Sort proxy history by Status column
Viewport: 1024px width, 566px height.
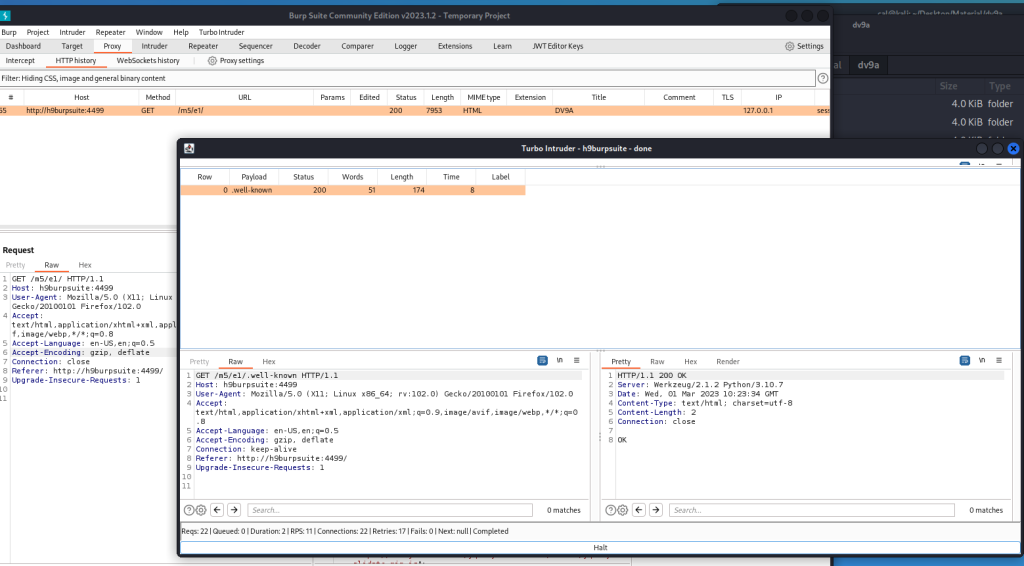coord(406,97)
